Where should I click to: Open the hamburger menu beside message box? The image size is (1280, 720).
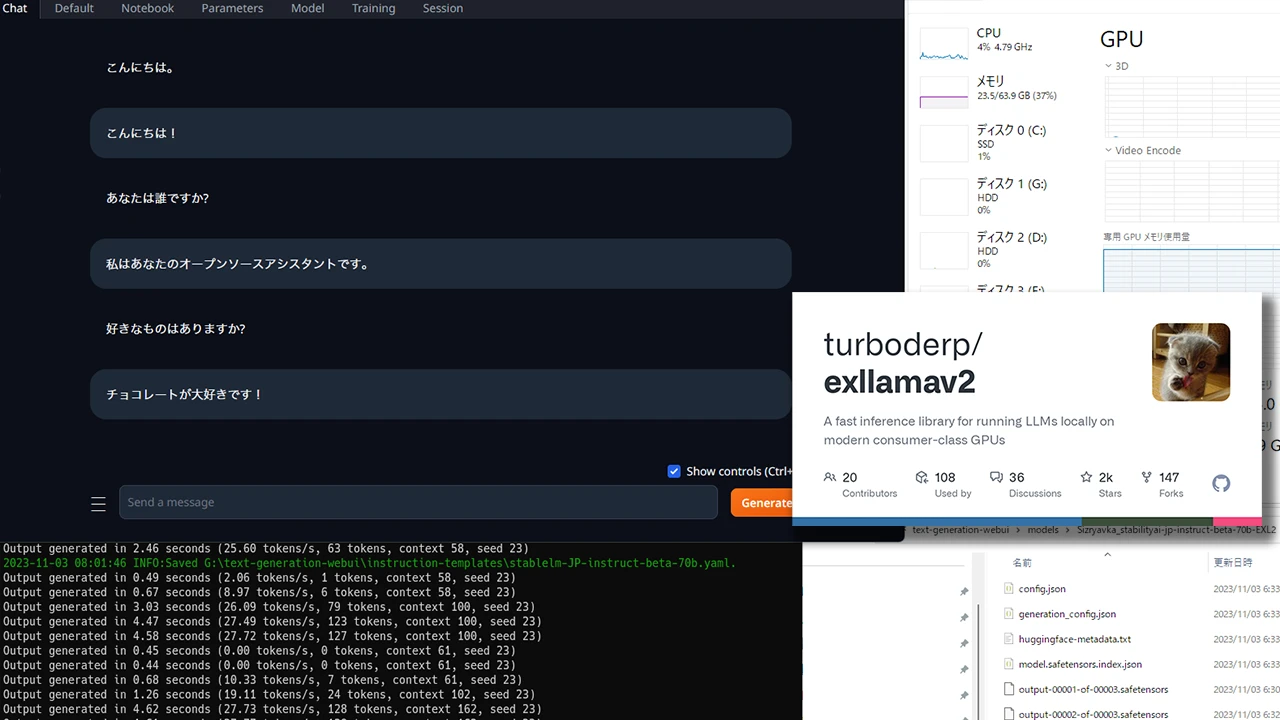point(98,504)
